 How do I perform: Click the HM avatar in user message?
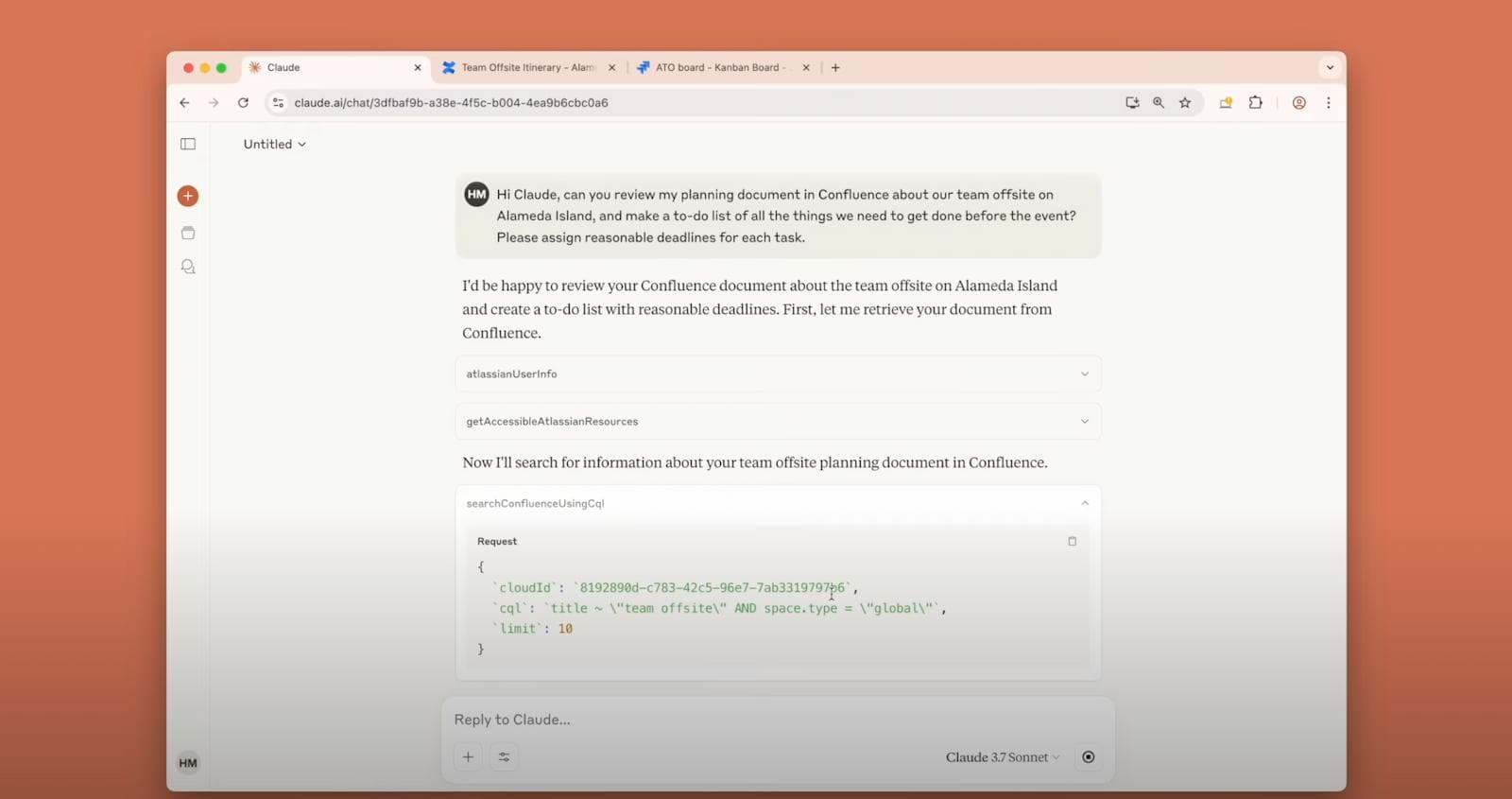point(476,195)
